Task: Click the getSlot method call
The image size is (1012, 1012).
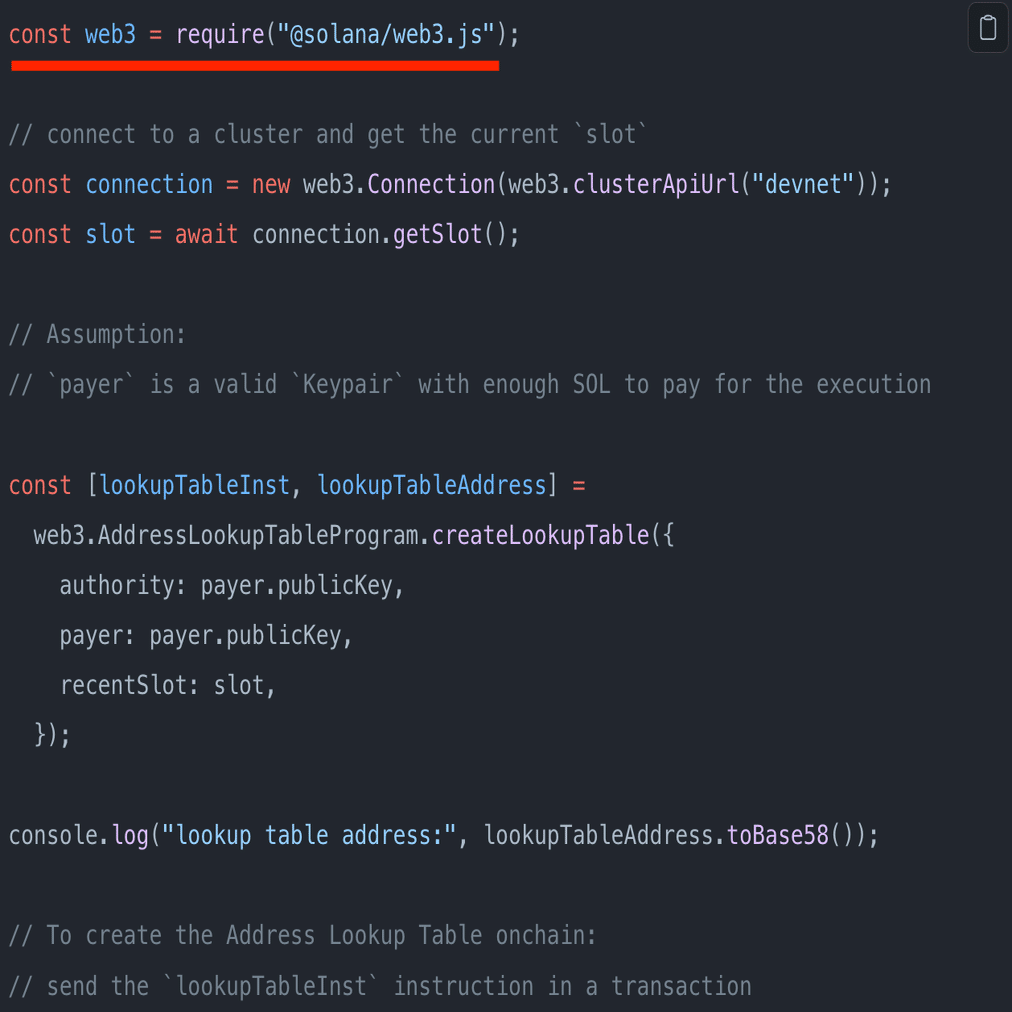Action: click(438, 235)
